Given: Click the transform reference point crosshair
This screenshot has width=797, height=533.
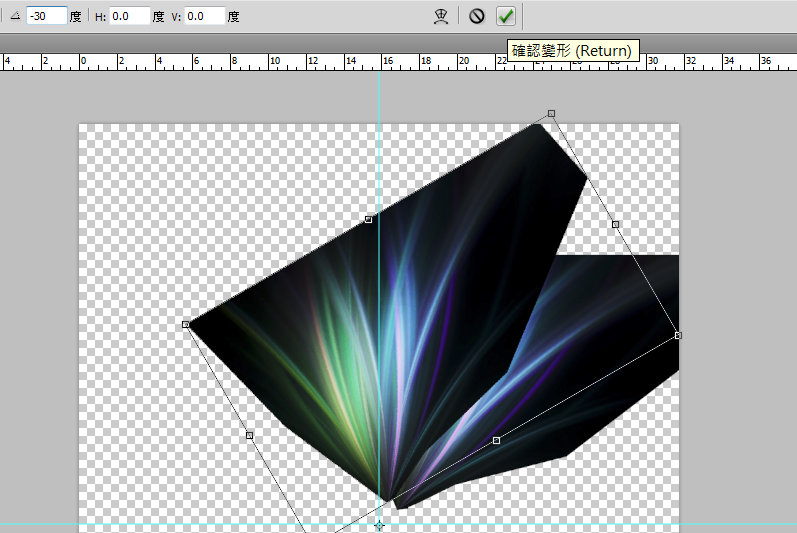Looking at the screenshot, I should pyautogui.click(x=379, y=525).
